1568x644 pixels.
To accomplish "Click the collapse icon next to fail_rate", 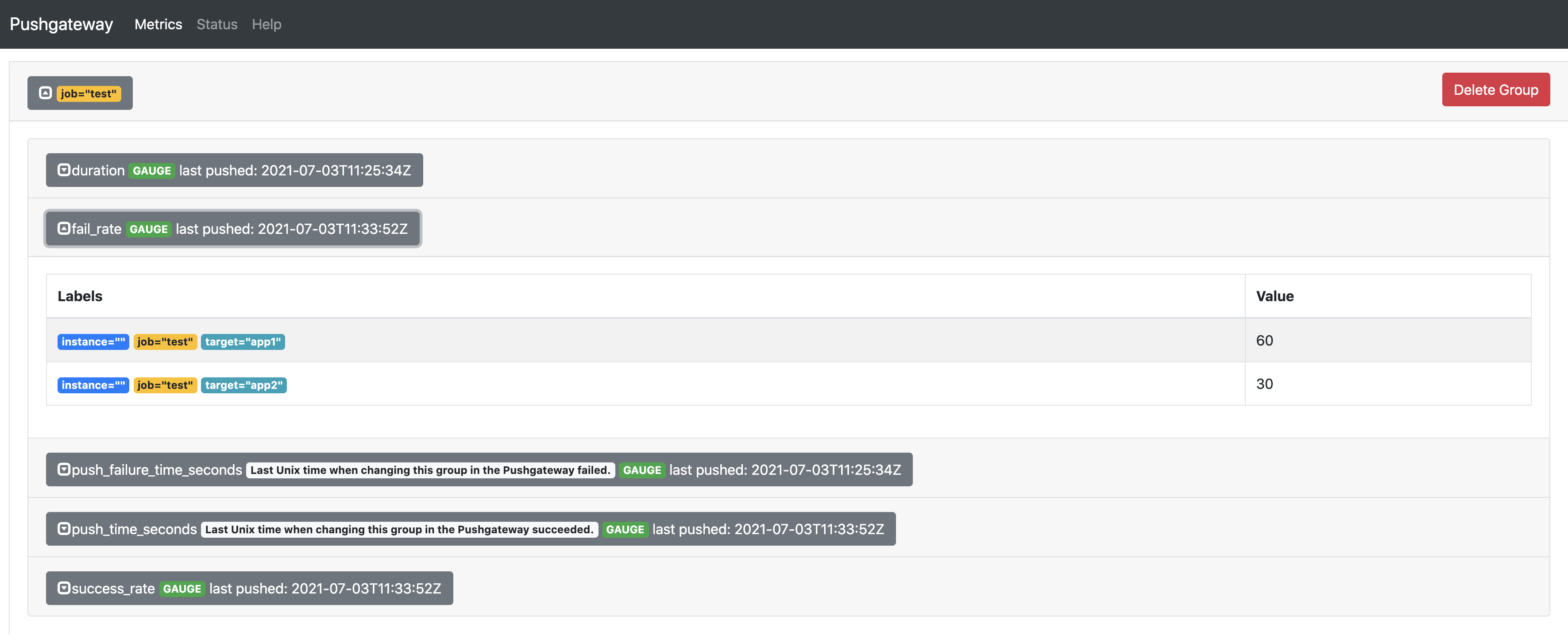I will click(x=63, y=229).
